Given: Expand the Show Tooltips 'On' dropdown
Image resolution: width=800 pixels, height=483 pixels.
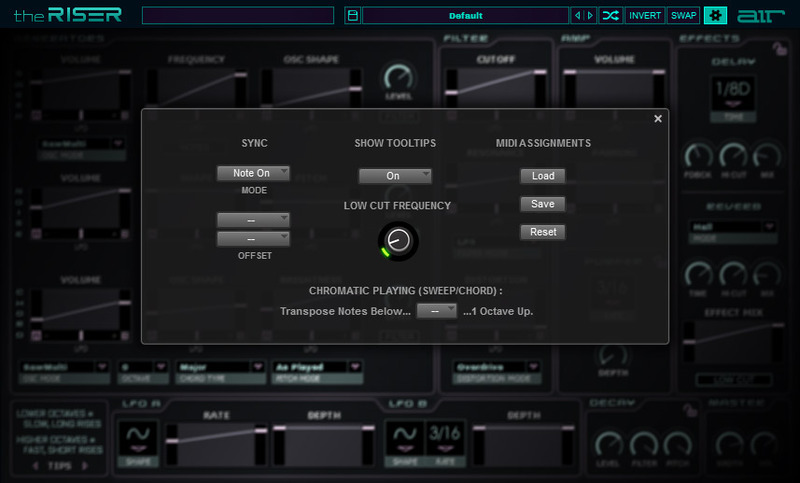Looking at the screenshot, I should [395, 176].
